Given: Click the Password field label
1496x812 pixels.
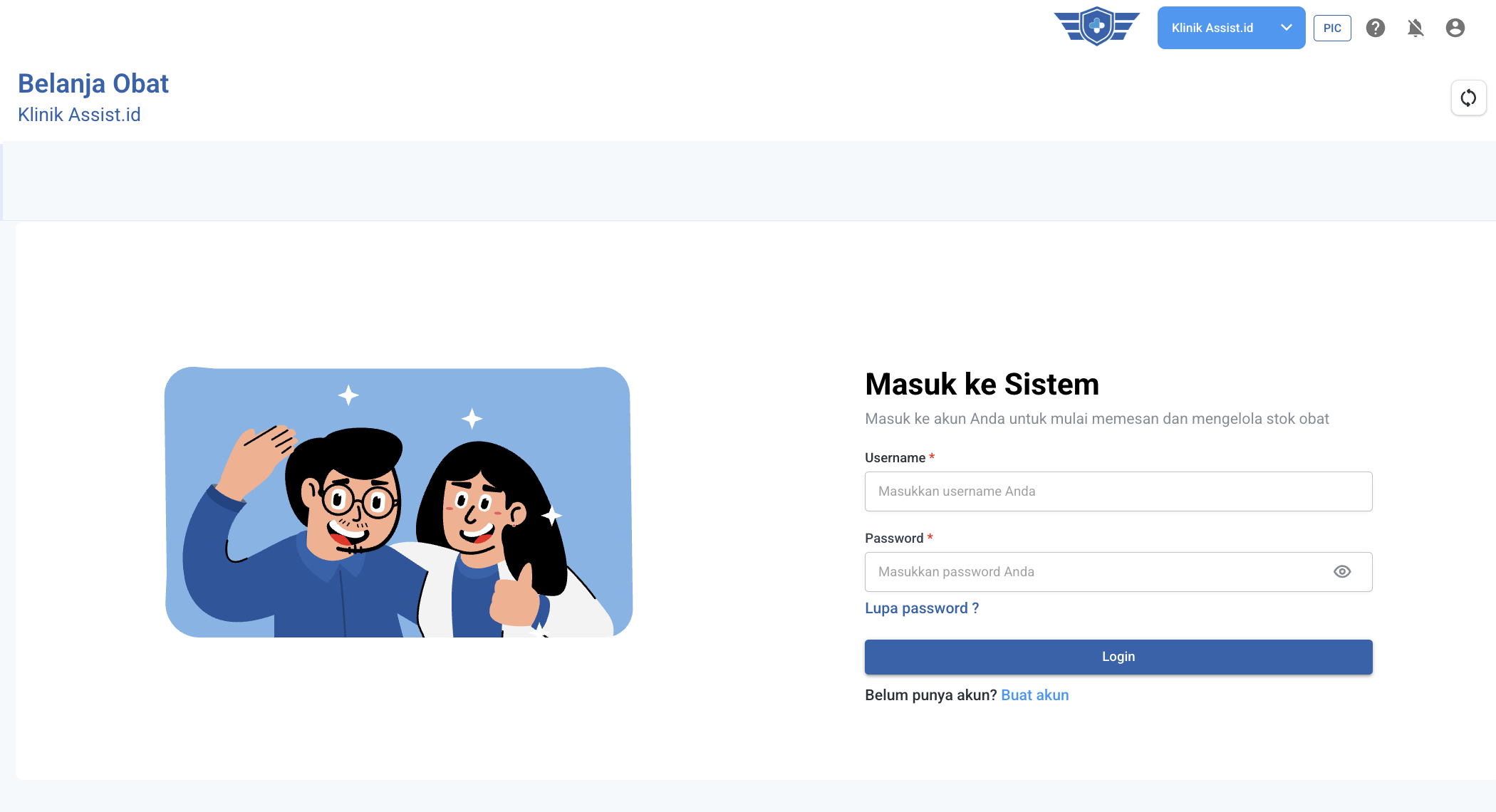Looking at the screenshot, I should click(x=894, y=538).
